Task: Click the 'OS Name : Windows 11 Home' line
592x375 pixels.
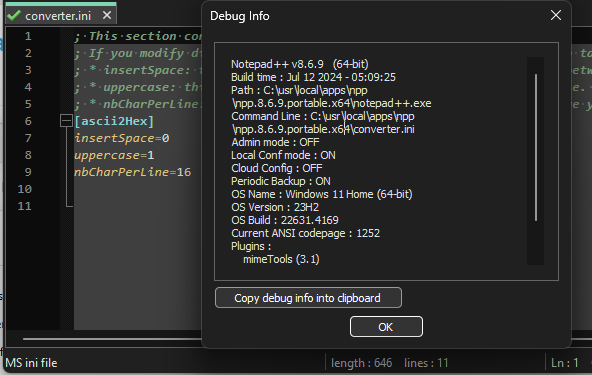Action: [322, 194]
